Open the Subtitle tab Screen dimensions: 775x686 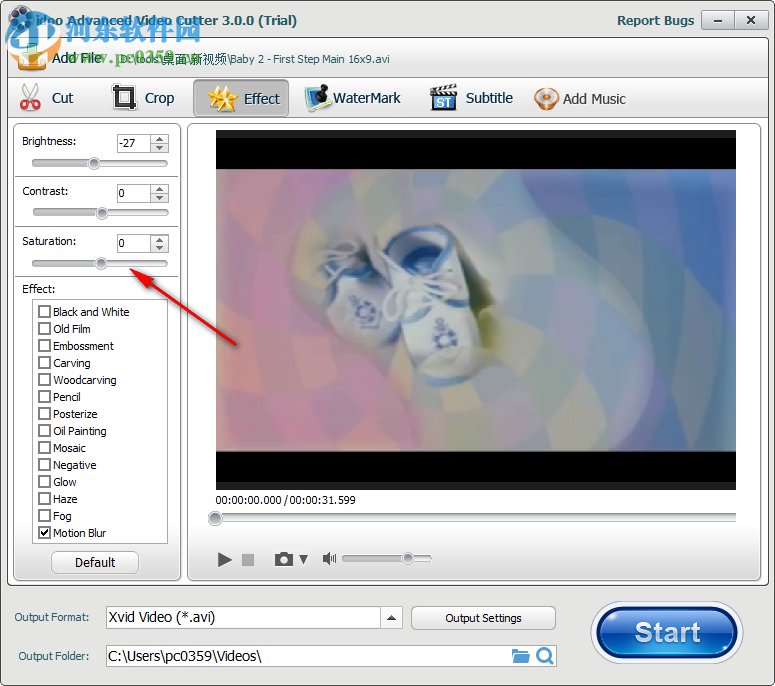[471, 98]
